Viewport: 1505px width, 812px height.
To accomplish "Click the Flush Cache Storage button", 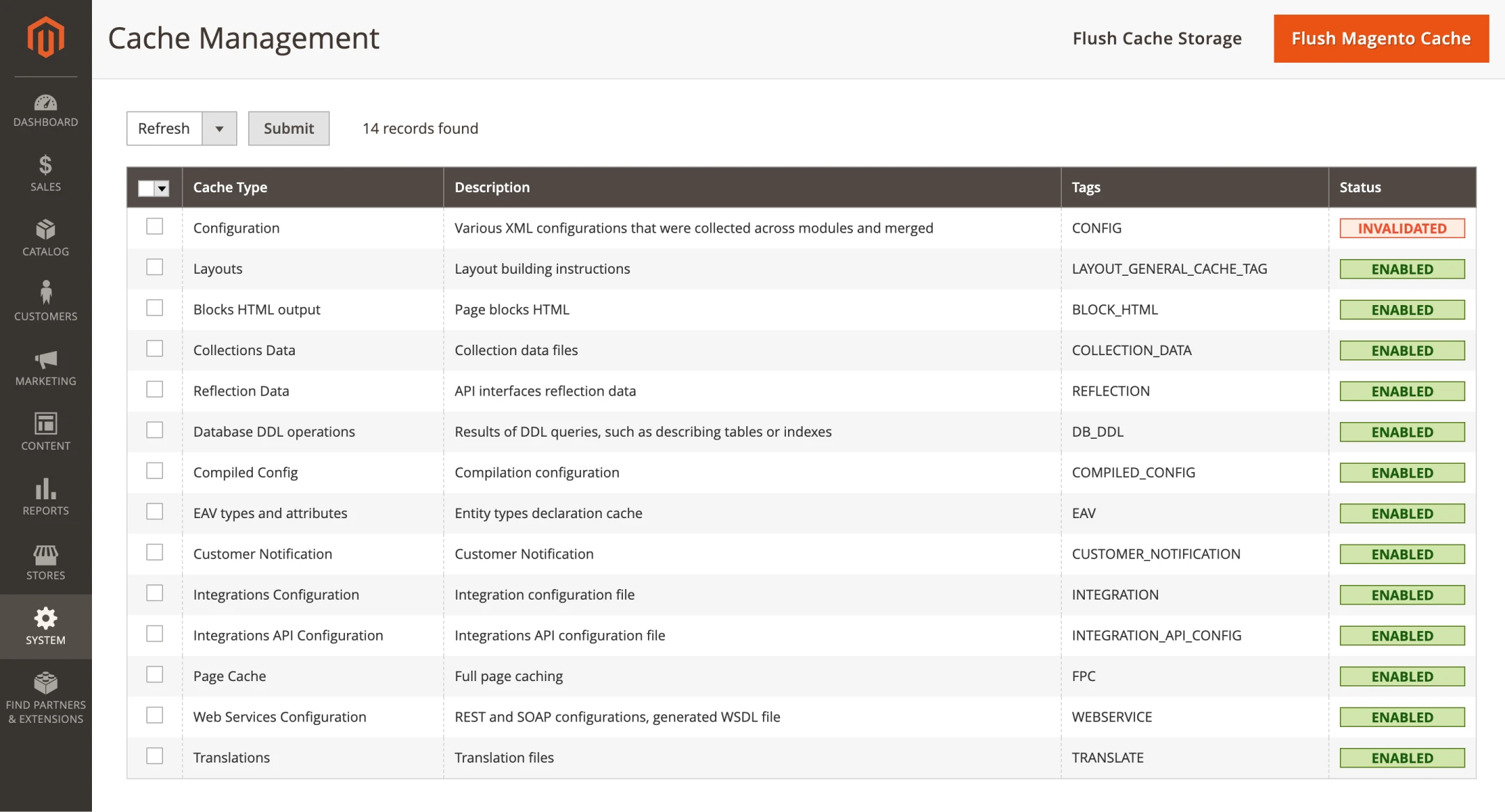I will 1157,39.
